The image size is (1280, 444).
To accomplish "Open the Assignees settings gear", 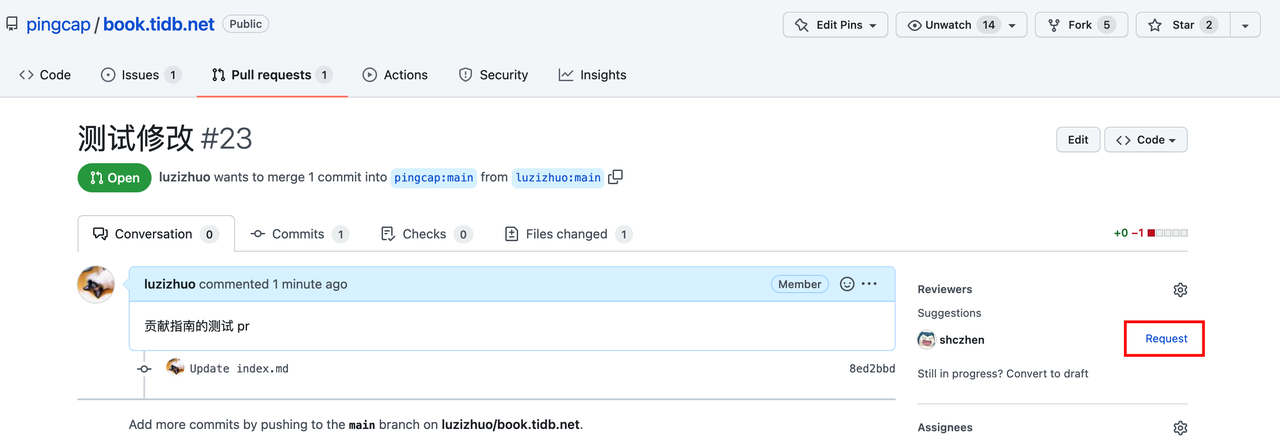I will [1180, 428].
